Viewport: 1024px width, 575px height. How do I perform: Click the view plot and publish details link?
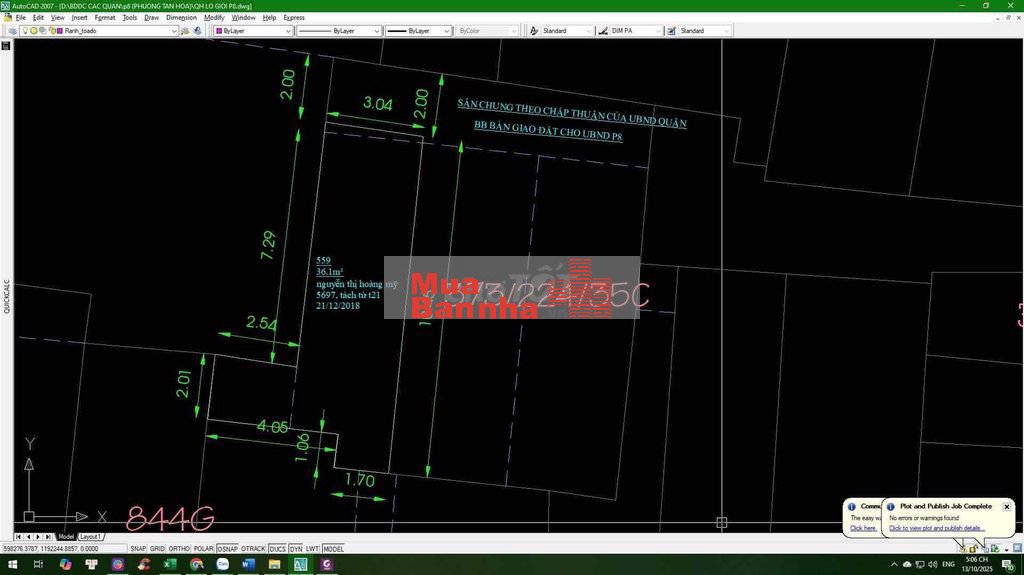[x=936, y=528]
